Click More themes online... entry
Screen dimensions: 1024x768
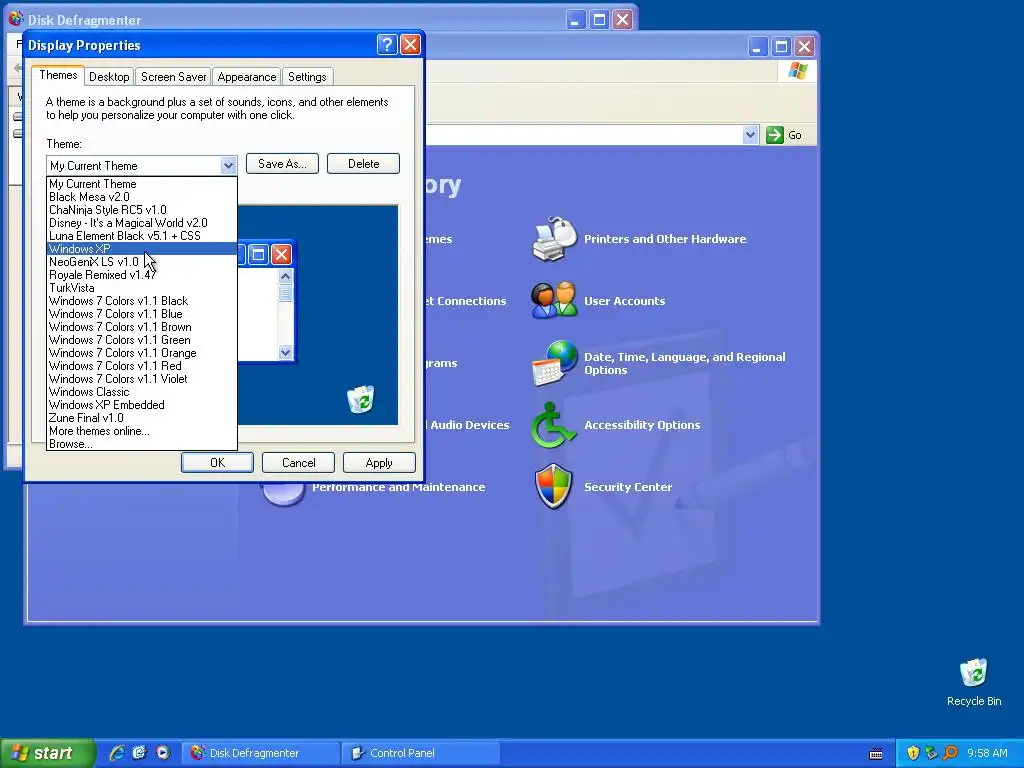coord(142,431)
